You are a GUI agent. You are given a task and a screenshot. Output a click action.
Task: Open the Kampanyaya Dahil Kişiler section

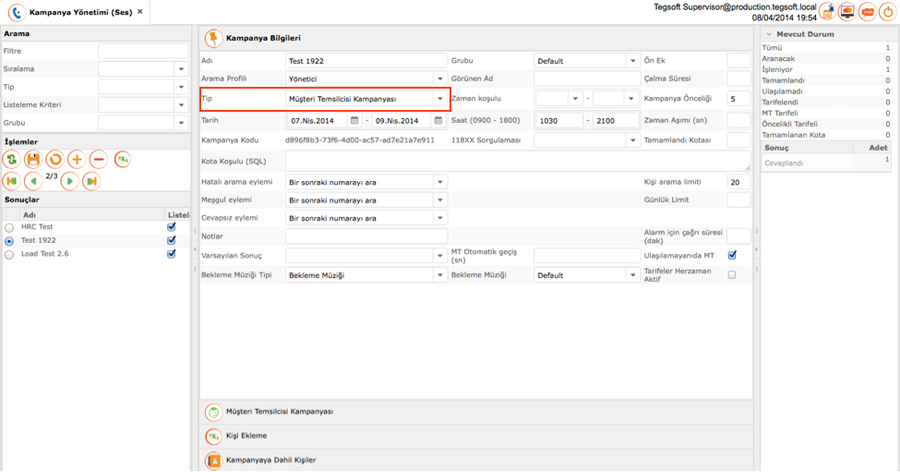tap(271, 460)
